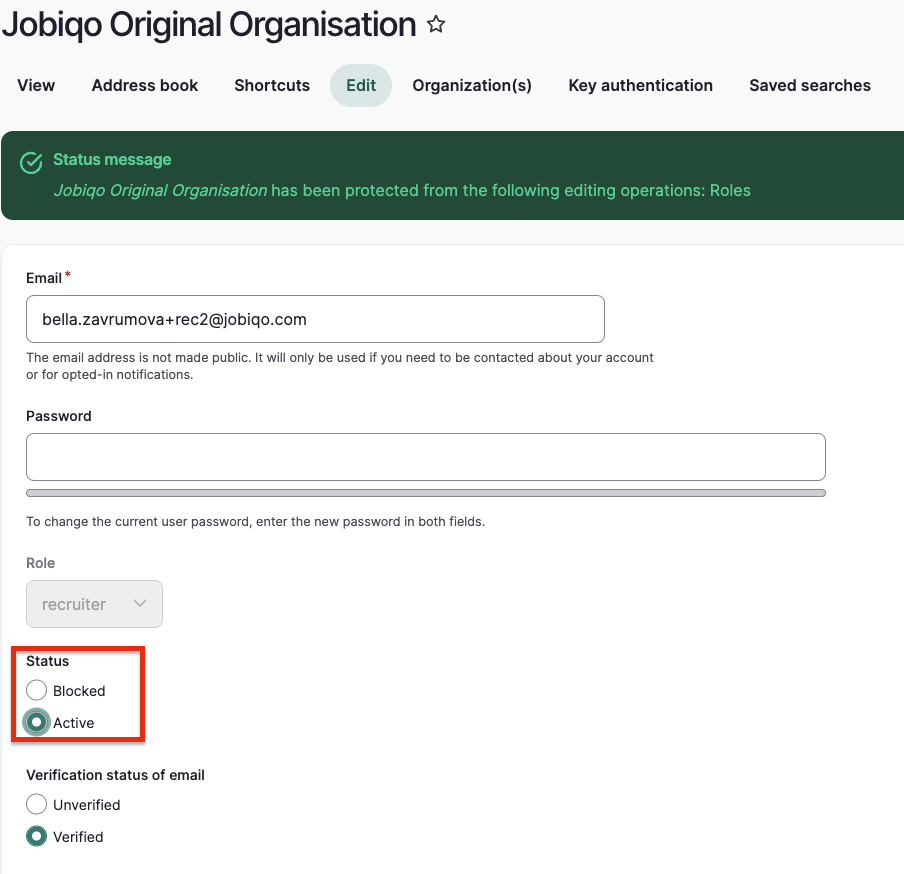Click the status message checkmark icon
Screen dimensions: 904x874
coord(31,163)
